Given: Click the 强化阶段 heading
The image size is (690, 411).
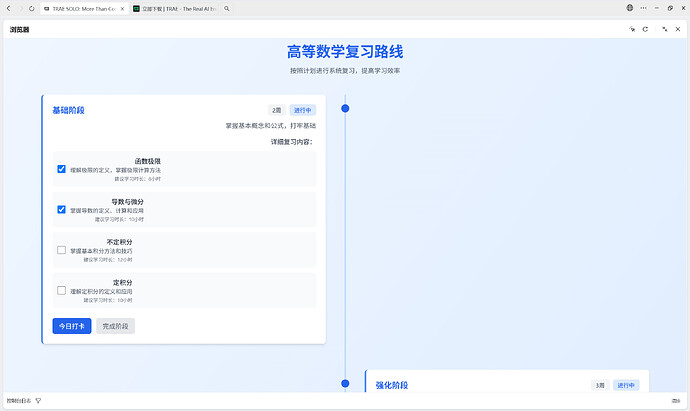Looking at the screenshot, I should [x=392, y=385].
